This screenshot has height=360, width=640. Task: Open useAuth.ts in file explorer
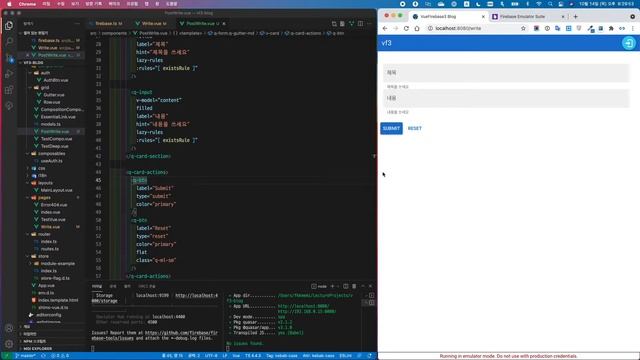point(51,161)
